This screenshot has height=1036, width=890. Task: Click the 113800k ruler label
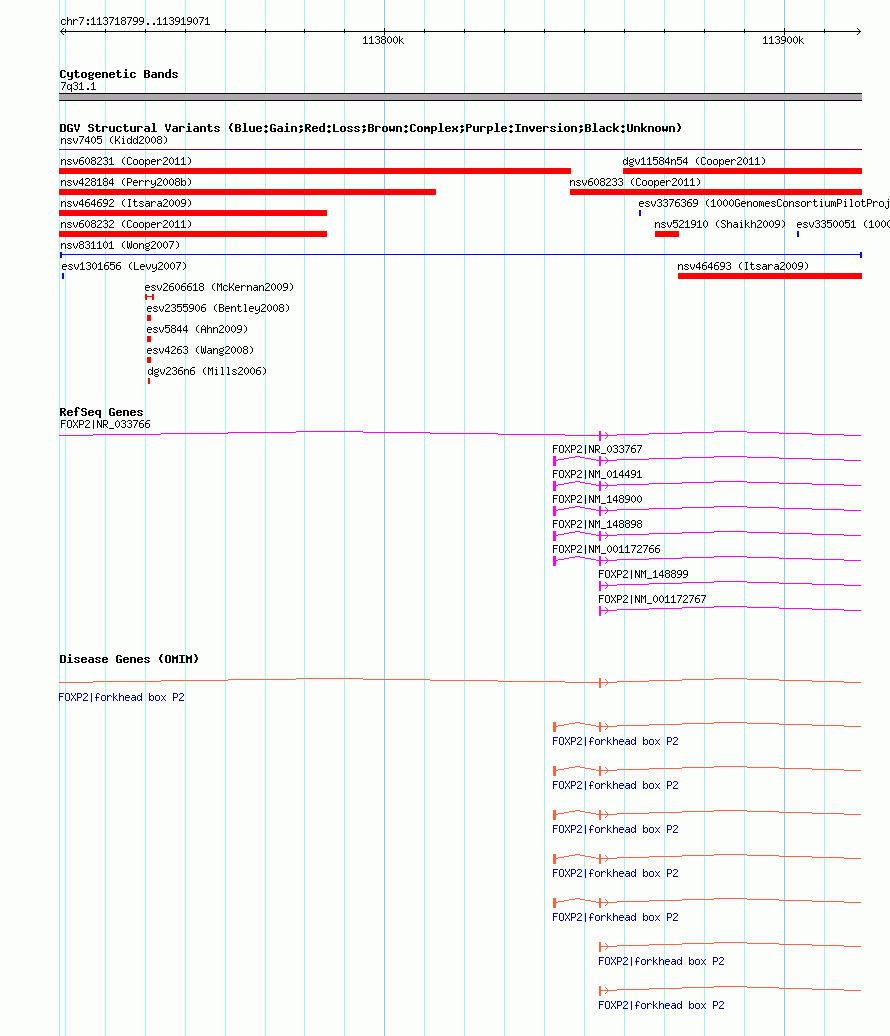[383, 40]
